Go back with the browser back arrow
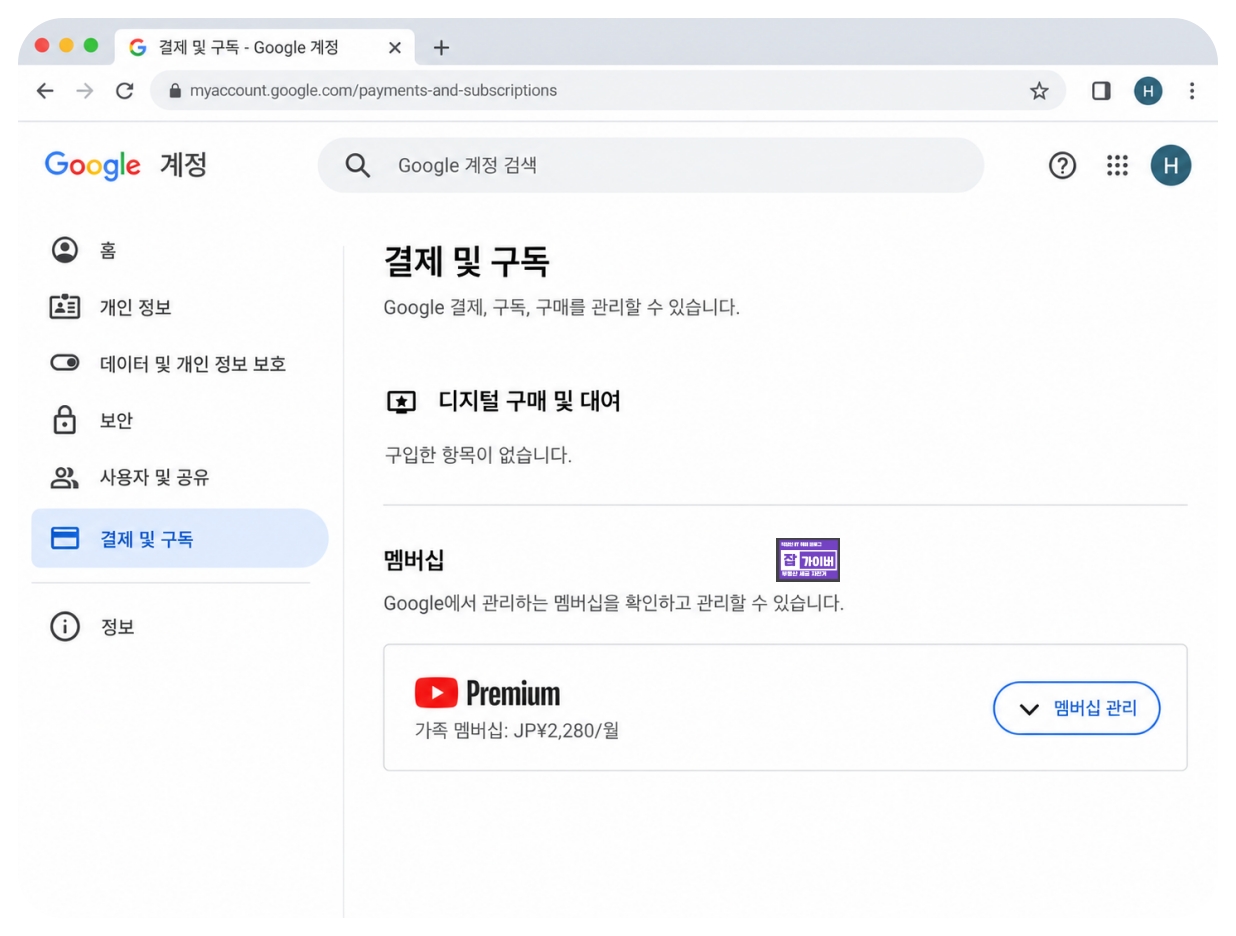The image size is (1236, 936). click(45, 91)
